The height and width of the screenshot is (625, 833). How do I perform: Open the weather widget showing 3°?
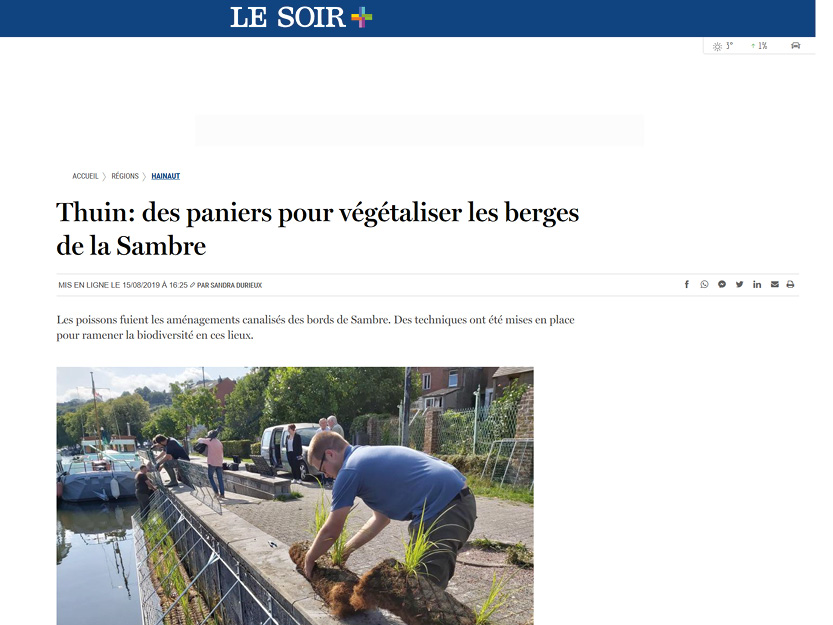click(x=722, y=46)
